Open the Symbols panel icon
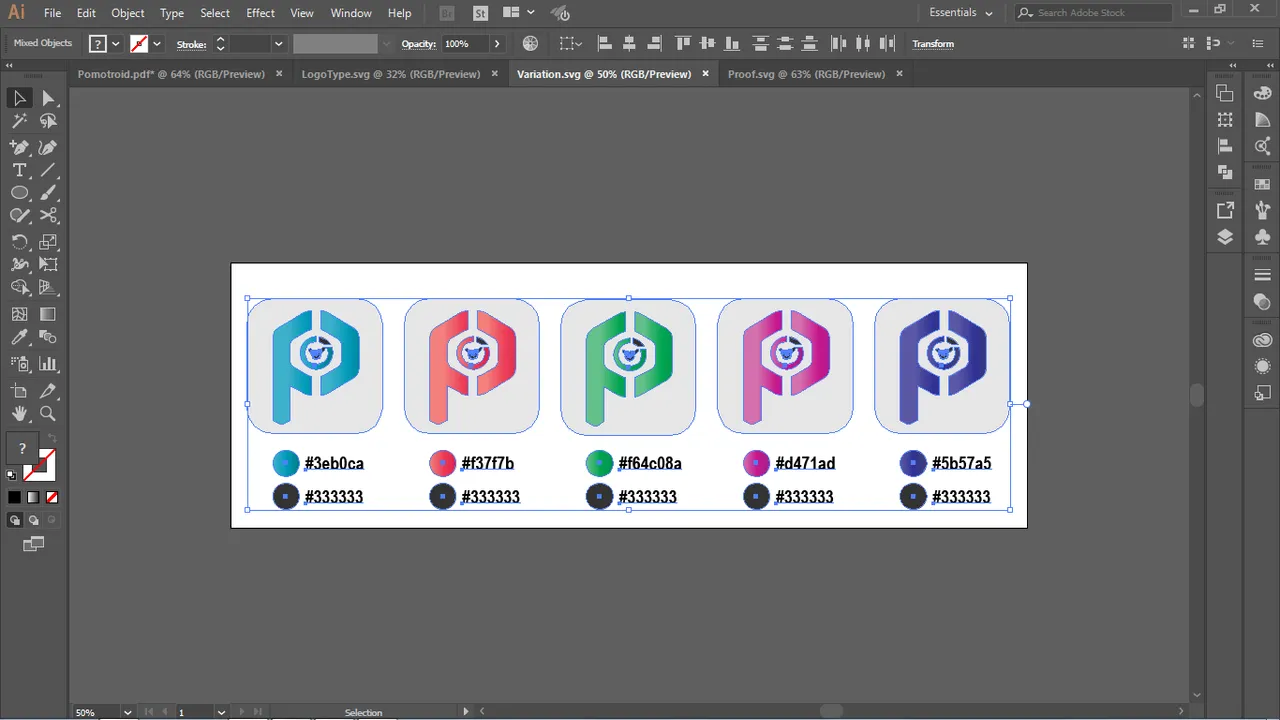The image size is (1280, 720). point(1262,237)
